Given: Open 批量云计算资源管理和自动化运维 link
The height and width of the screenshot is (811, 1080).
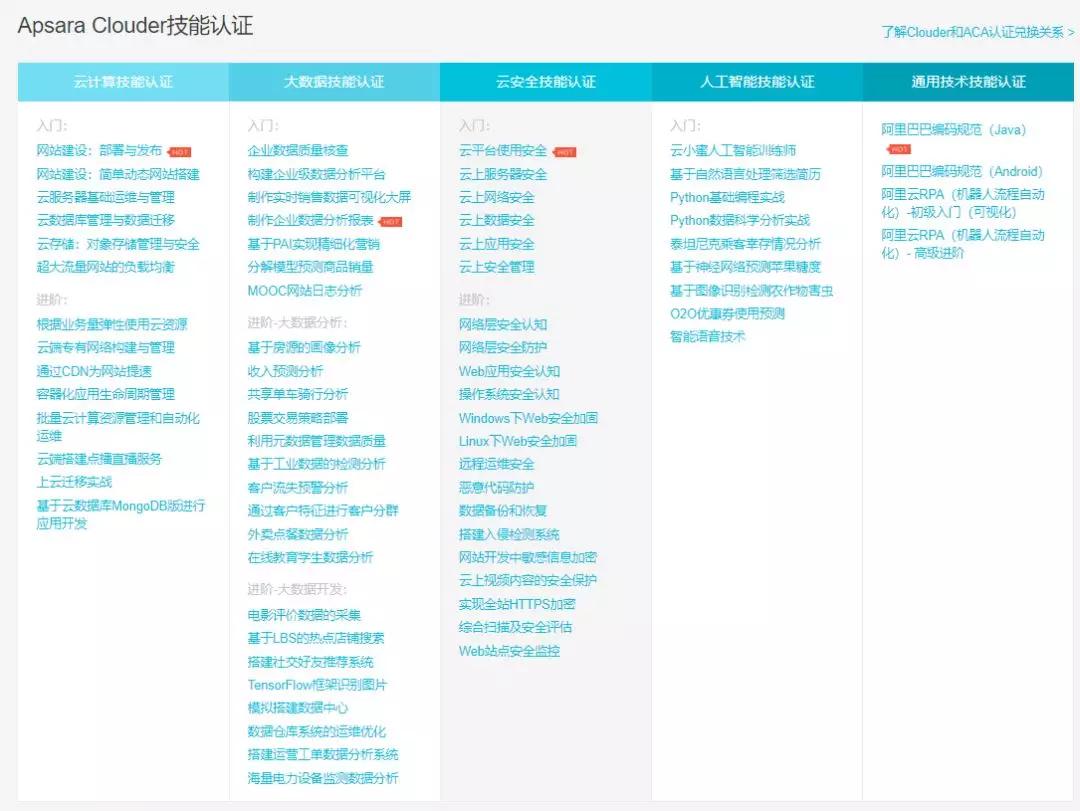Looking at the screenshot, I should click(x=118, y=427).
